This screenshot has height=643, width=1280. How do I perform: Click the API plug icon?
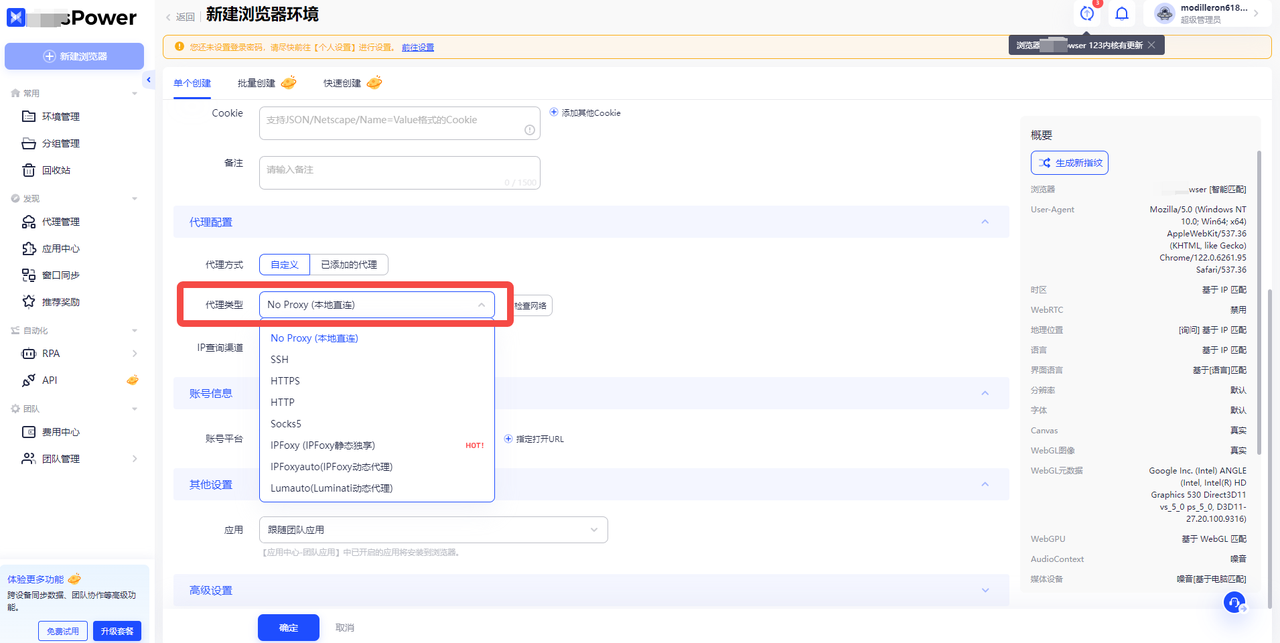pos(29,380)
